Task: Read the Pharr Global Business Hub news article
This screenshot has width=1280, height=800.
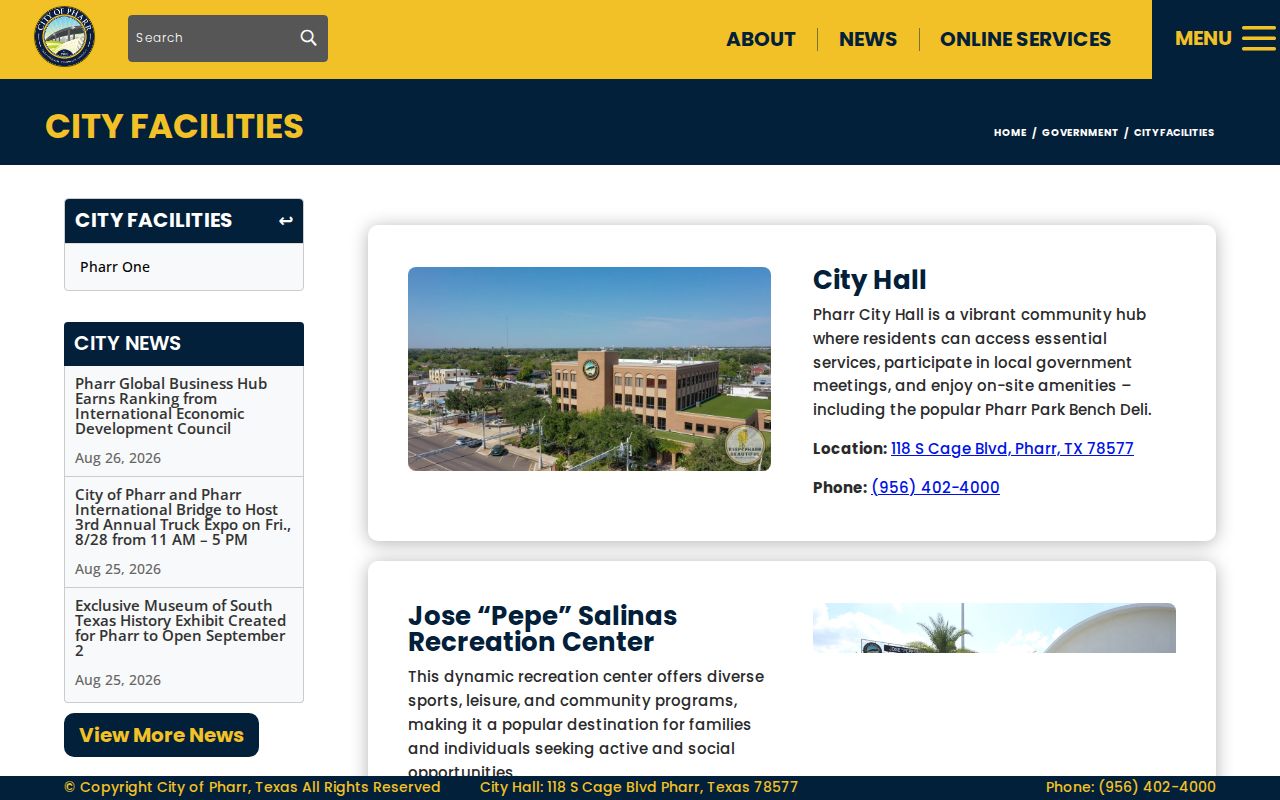Action: click(171, 406)
